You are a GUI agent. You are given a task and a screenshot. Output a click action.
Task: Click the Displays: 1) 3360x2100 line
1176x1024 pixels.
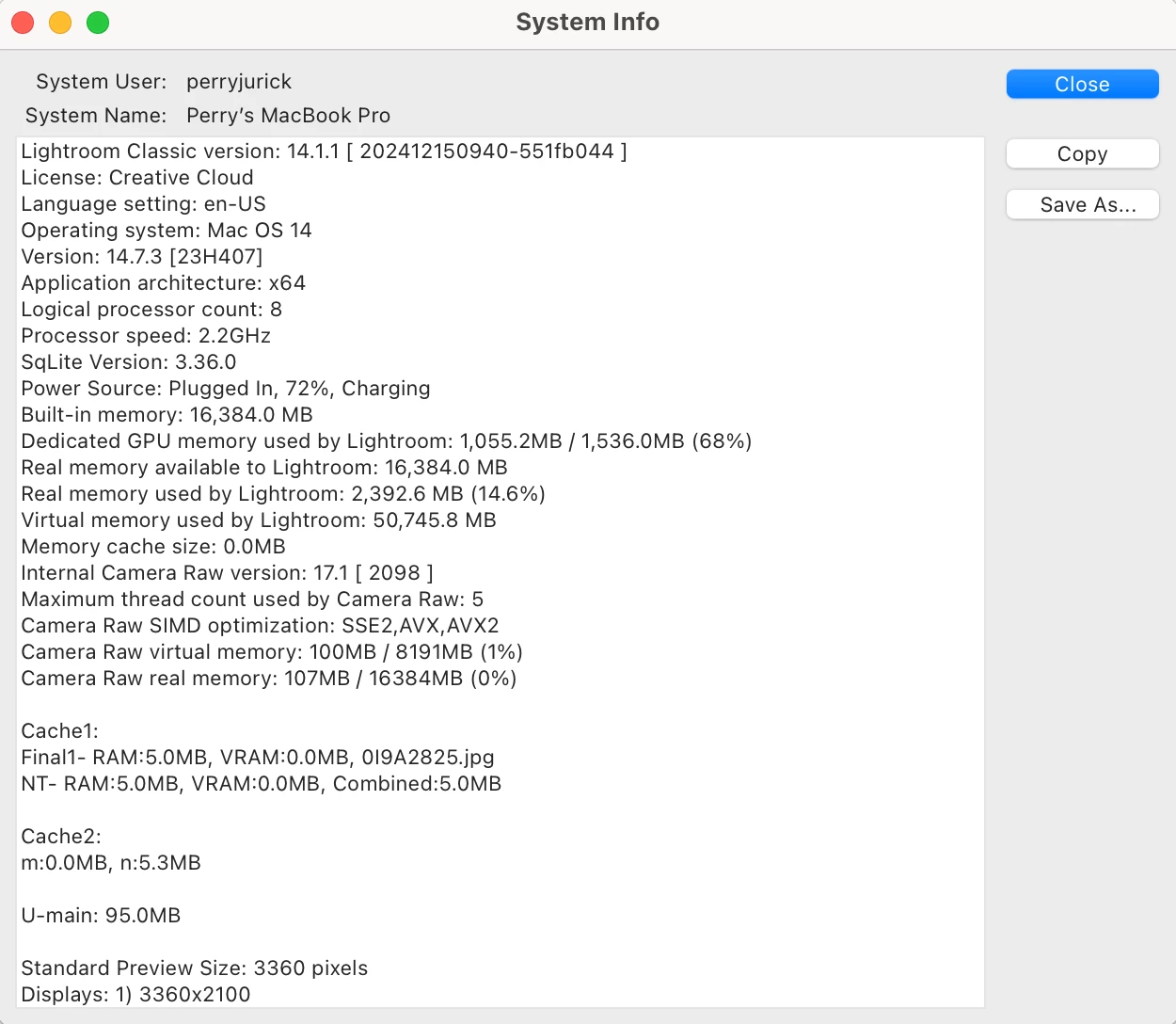pyautogui.click(x=135, y=995)
